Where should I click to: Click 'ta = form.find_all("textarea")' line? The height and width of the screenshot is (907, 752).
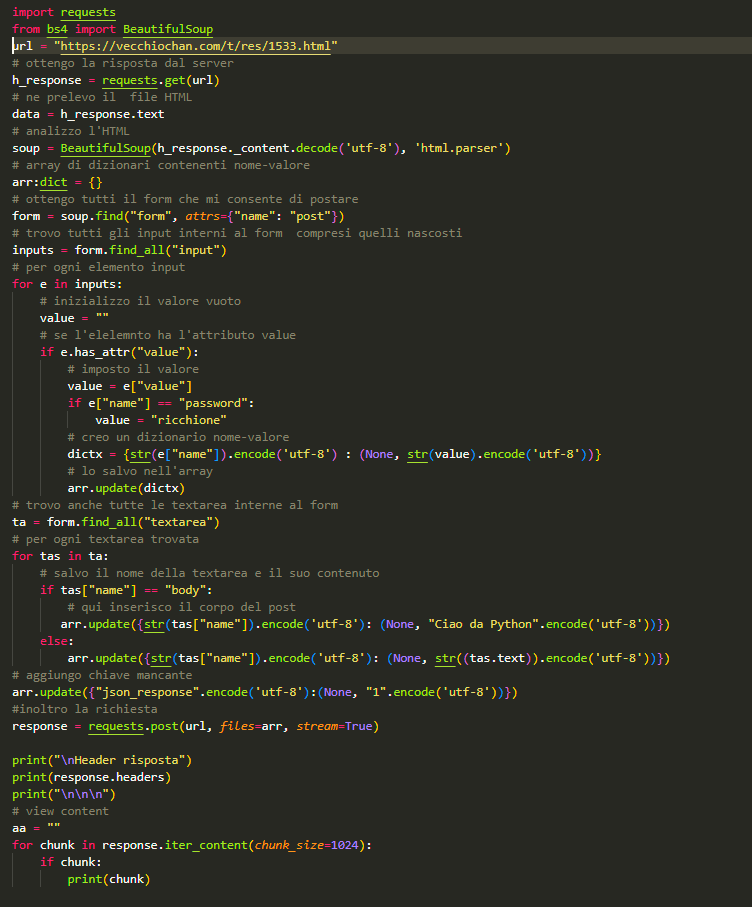click(x=116, y=522)
